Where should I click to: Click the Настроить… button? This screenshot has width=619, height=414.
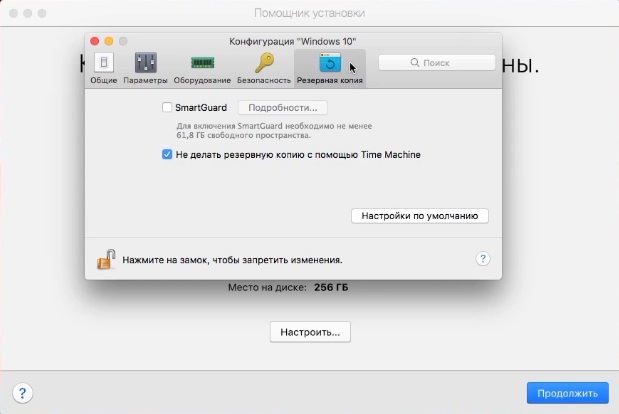click(309, 331)
